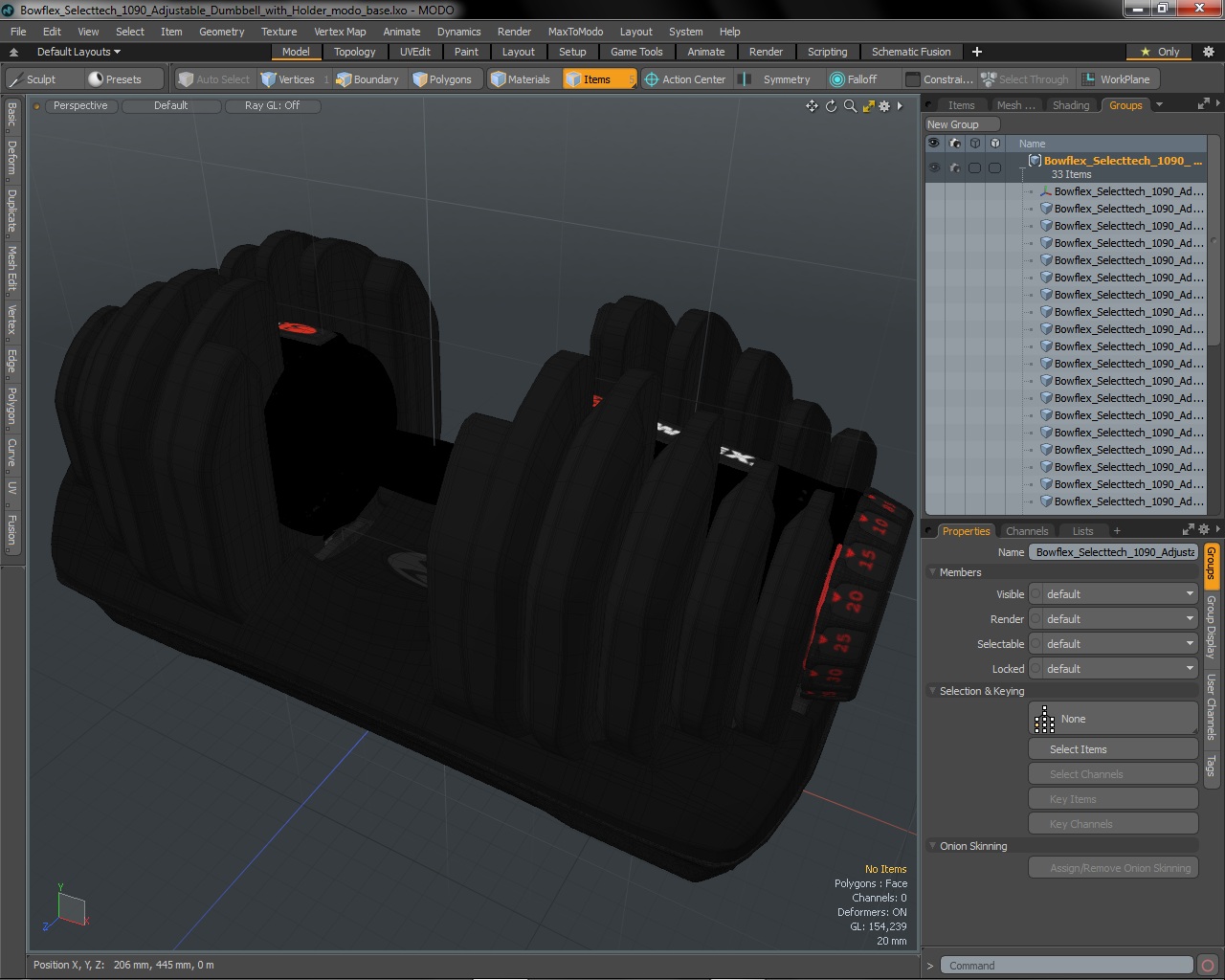Image resolution: width=1225 pixels, height=980 pixels.
Task: Open the Groups panel tab dropdown arrow
Action: tap(1159, 105)
